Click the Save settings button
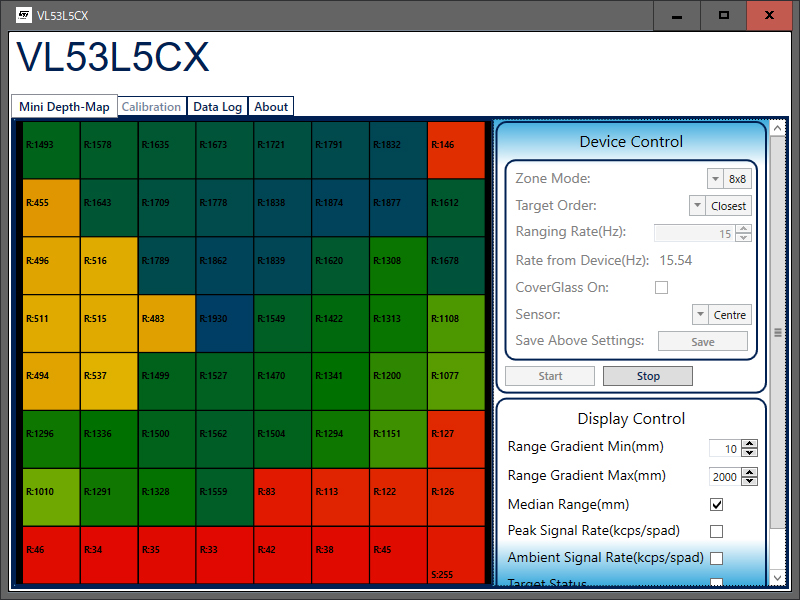 [x=703, y=341]
